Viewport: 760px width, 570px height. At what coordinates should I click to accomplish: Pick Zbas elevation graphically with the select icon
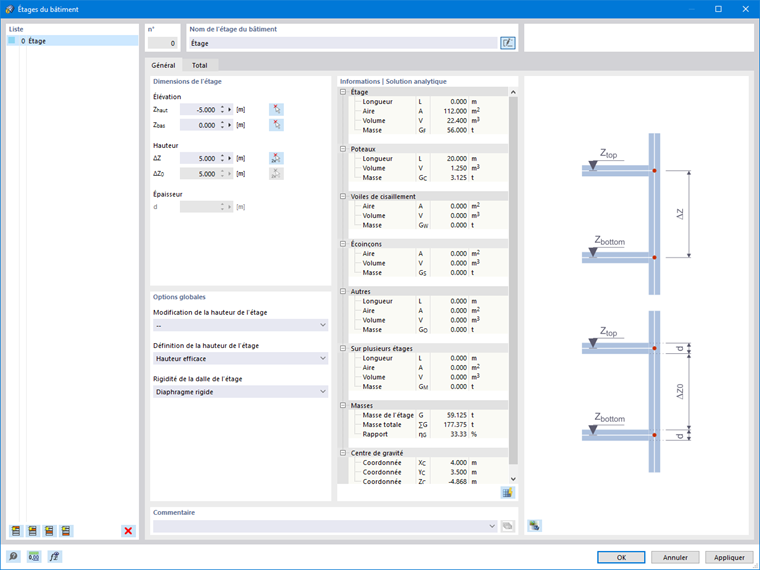coord(276,125)
